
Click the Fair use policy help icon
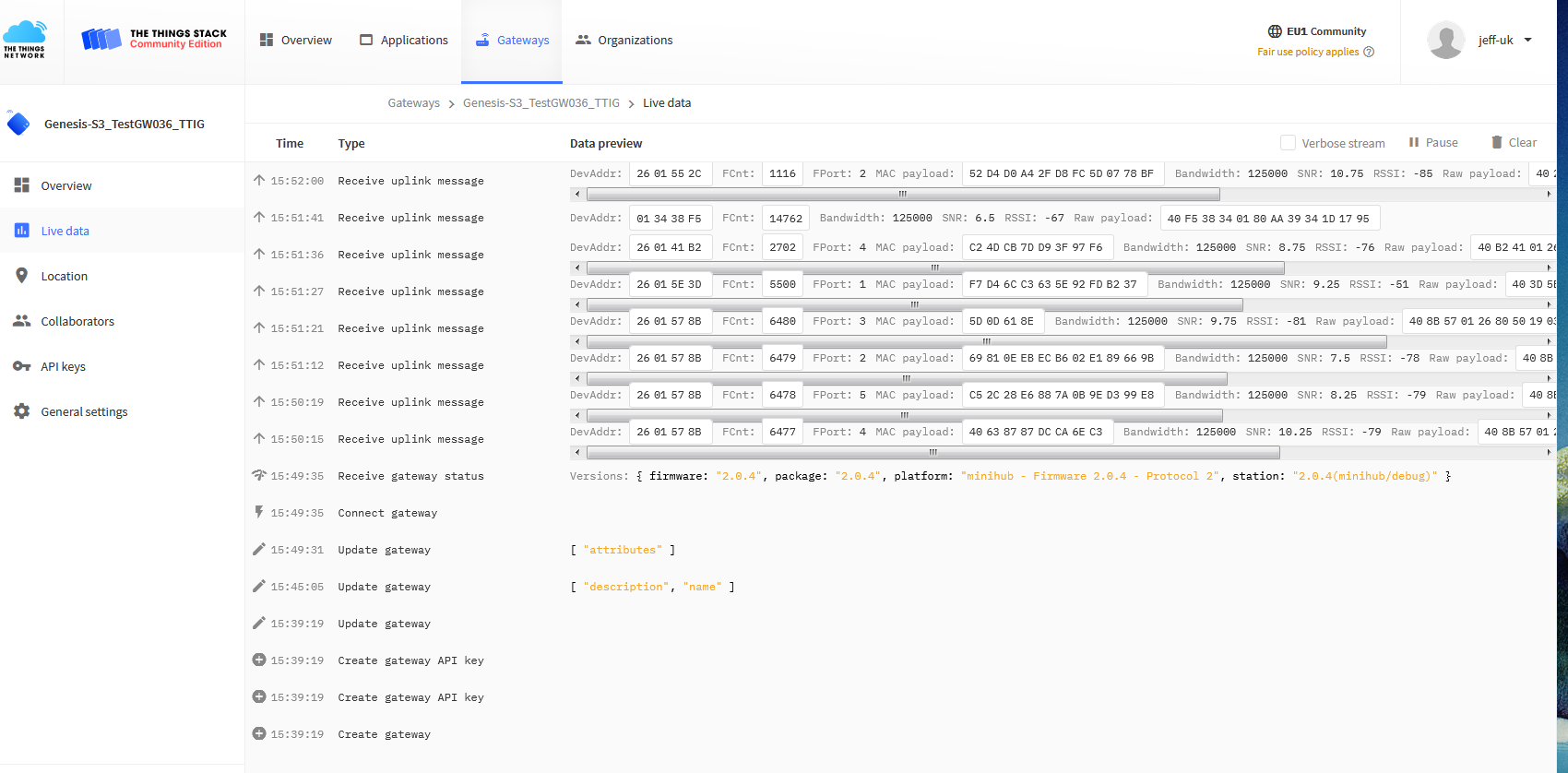click(x=1369, y=52)
